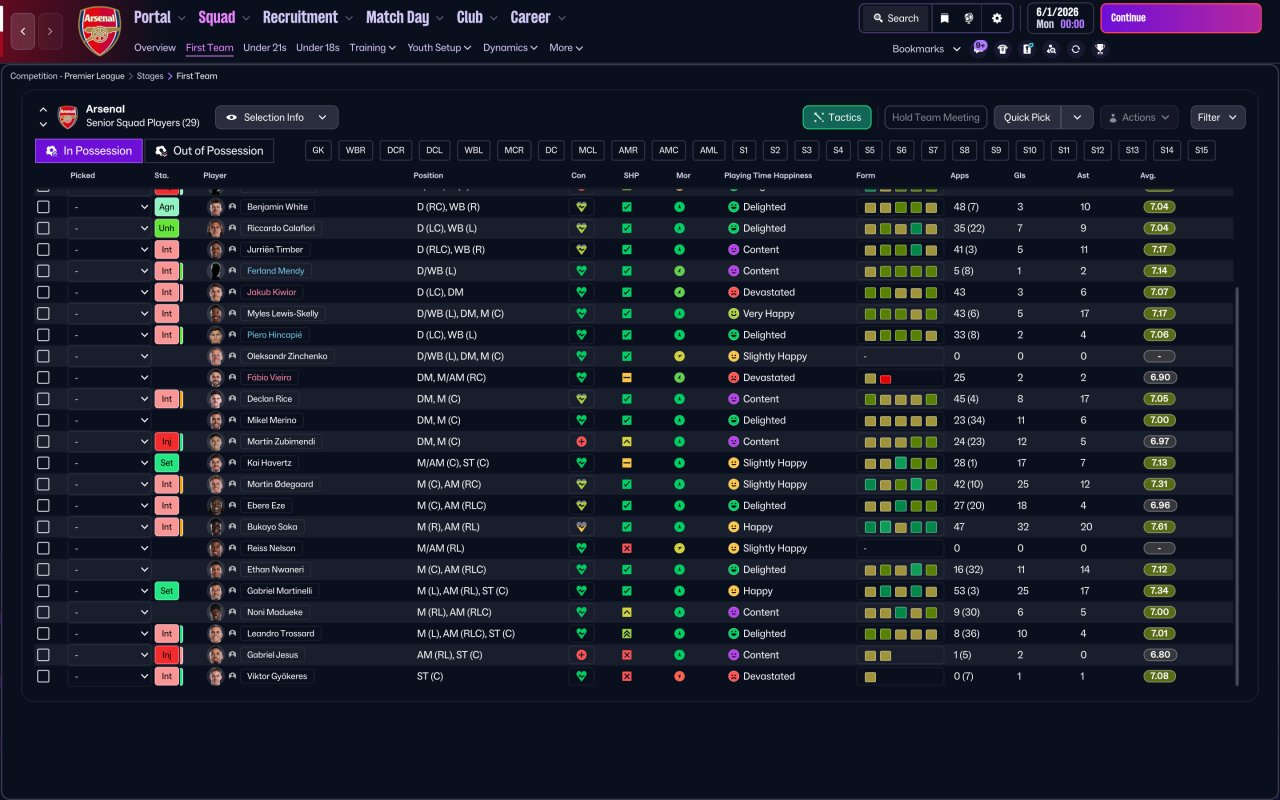This screenshot has height=800, width=1280.
Task: Check the box for Viktor Gyökeres
Action: 43,676
